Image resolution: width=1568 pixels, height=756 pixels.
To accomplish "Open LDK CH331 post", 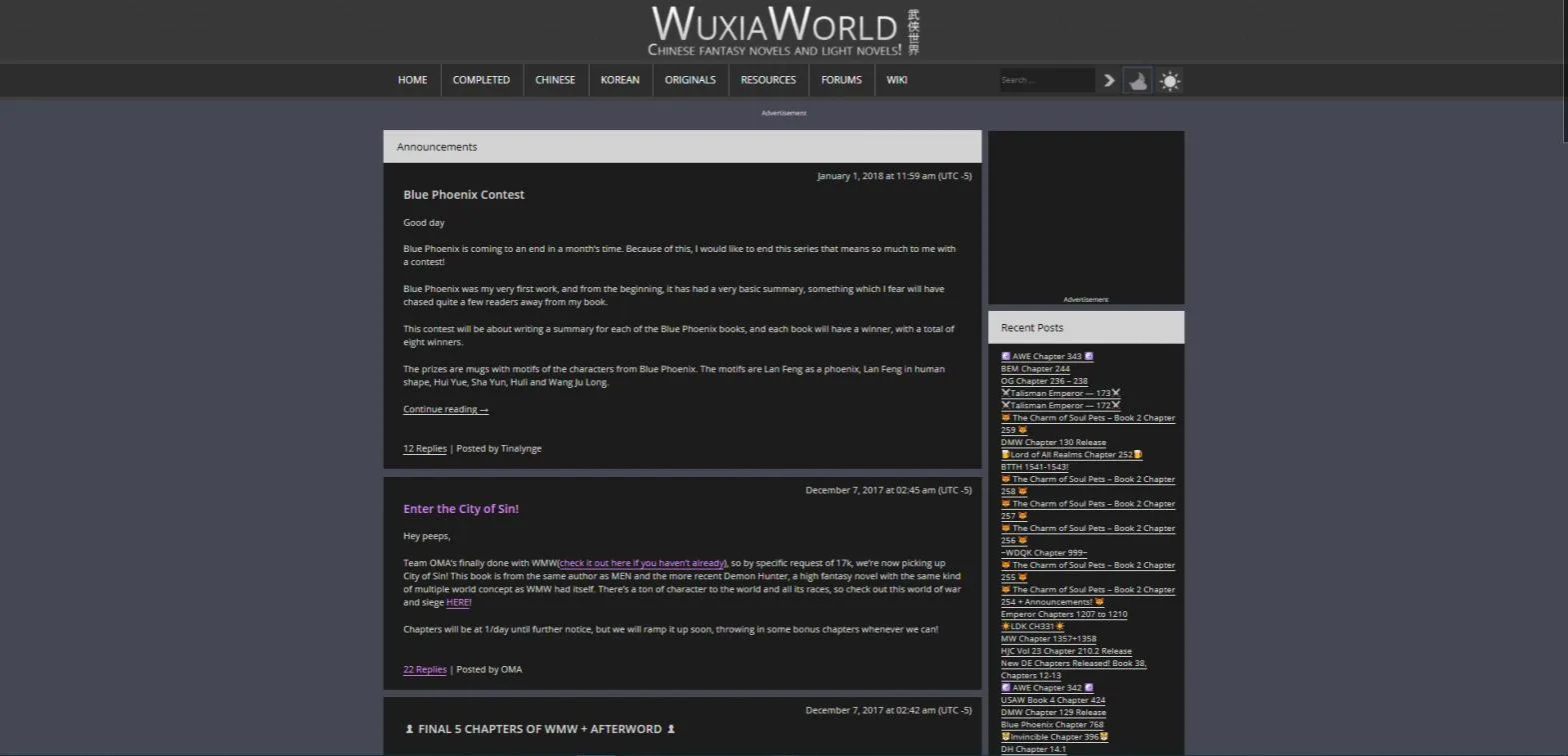I will (x=1032, y=626).
